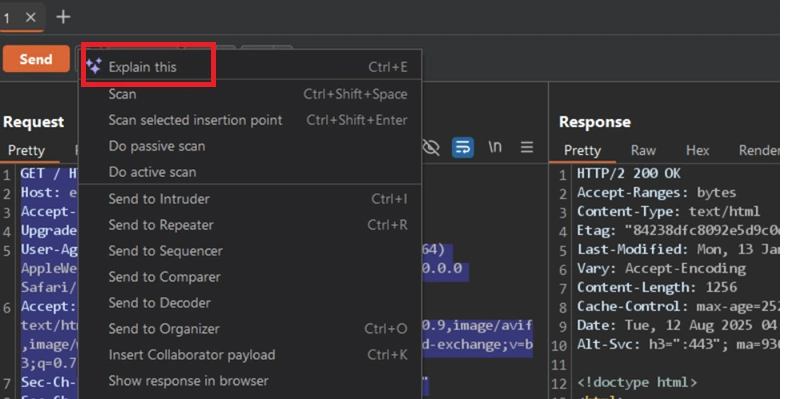Click the Vary: Accept-Encoding line
The width and height of the screenshot is (785, 399).
click(x=661, y=268)
